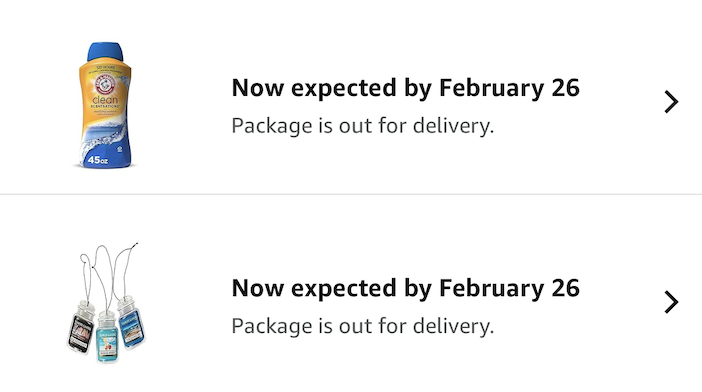The width and height of the screenshot is (702, 392).
Task: Open the laundry scent booster bottle thumbnail
Action: [105, 105]
